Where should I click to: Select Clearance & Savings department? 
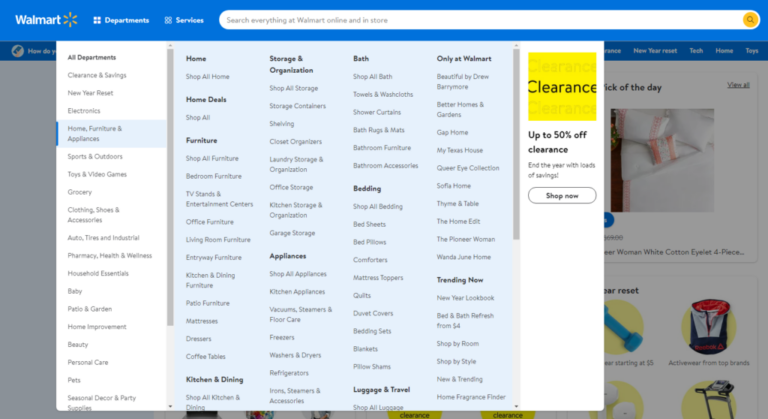click(97, 75)
